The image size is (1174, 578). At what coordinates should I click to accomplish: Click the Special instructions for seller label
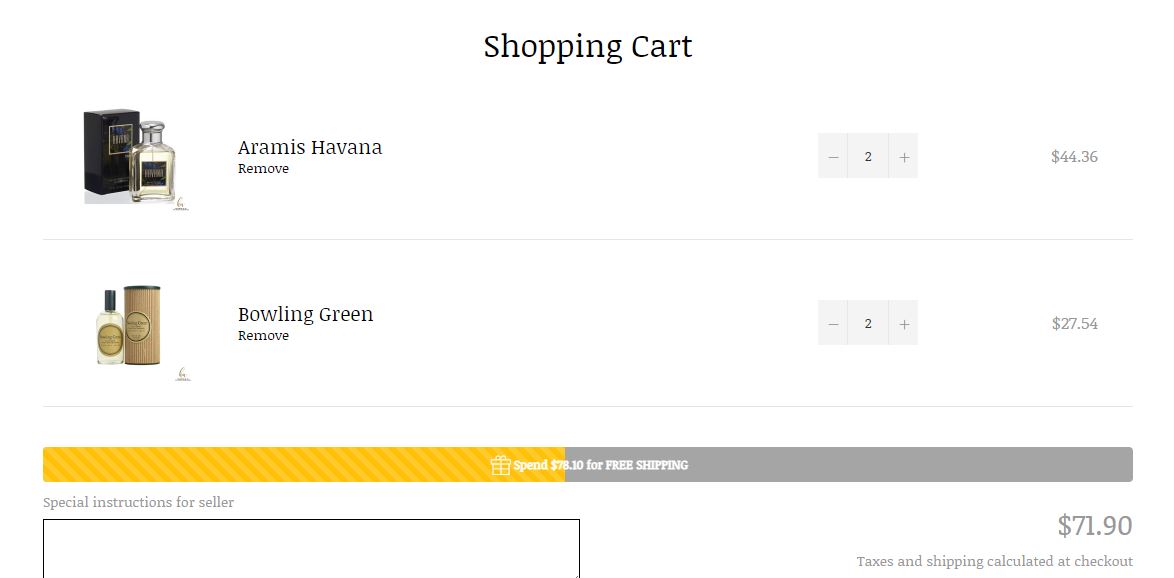click(138, 502)
